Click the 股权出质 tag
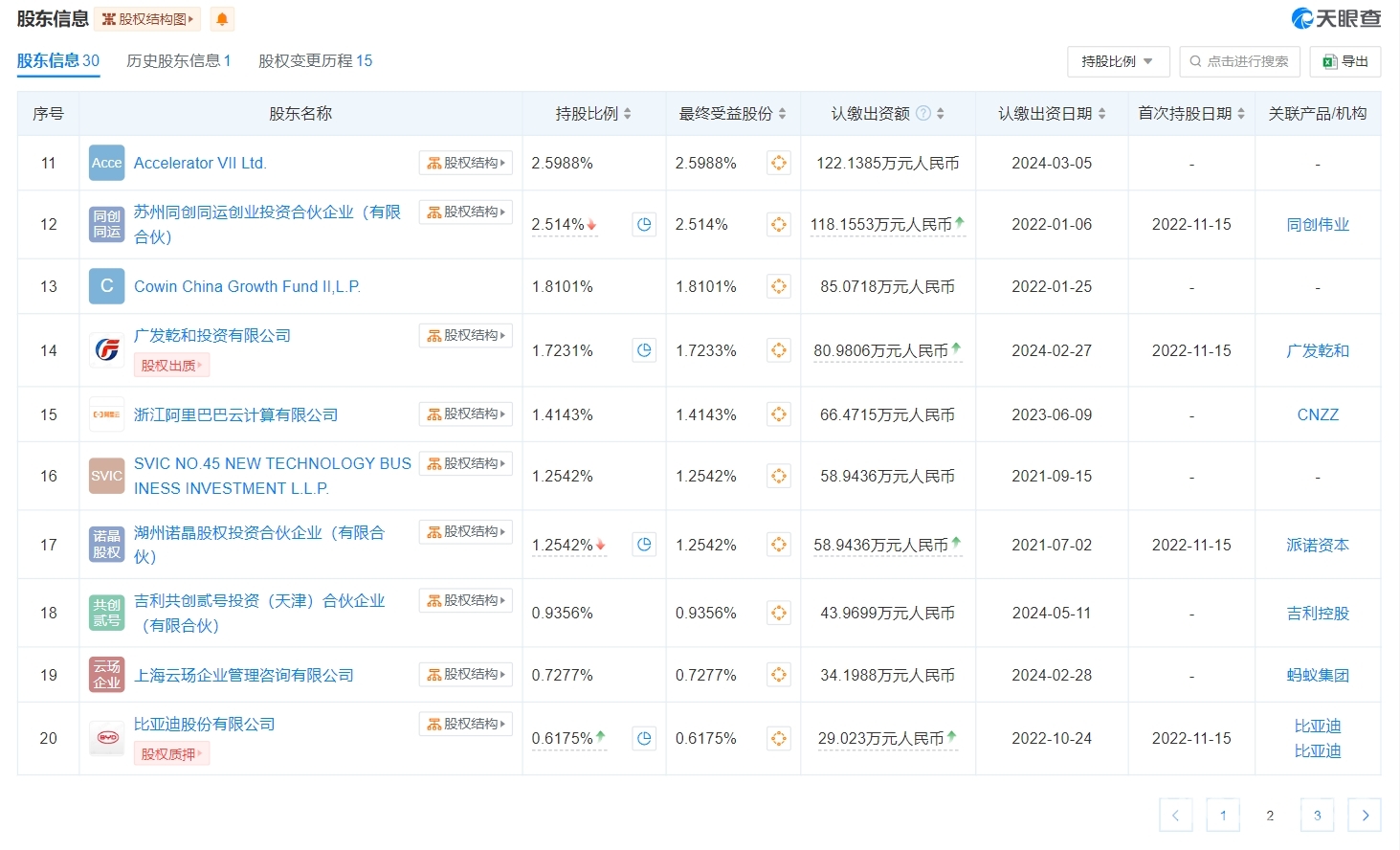Viewport: 1400px width, 850px height. click(172, 365)
